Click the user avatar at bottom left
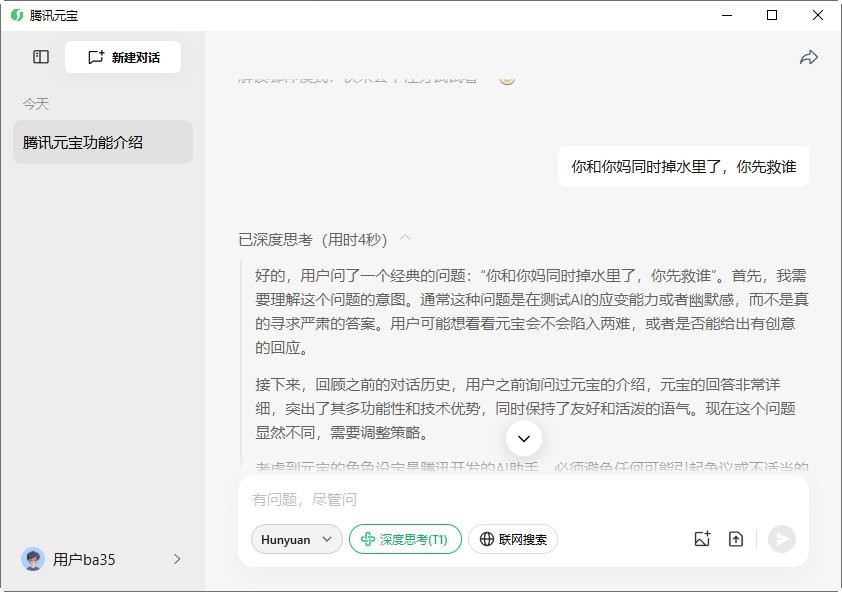Image resolution: width=842 pixels, height=592 pixels. [33, 559]
